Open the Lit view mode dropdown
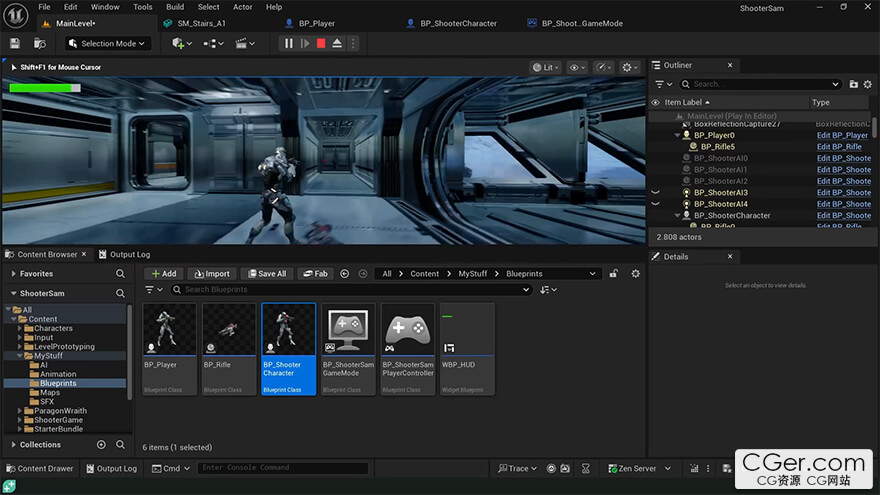This screenshot has width=880, height=495. pos(545,67)
